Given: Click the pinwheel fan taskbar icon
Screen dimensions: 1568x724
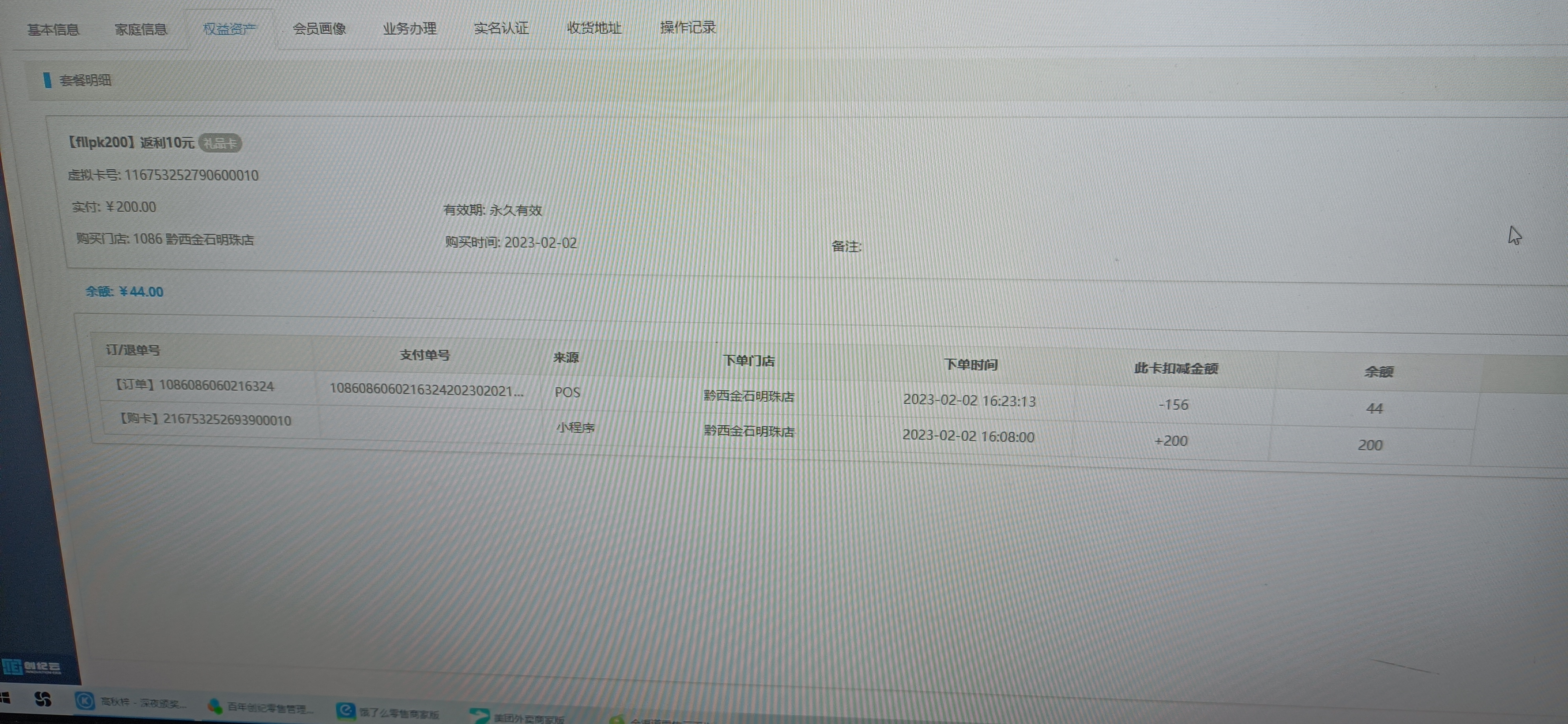Looking at the screenshot, I should [x=43, y=699].
